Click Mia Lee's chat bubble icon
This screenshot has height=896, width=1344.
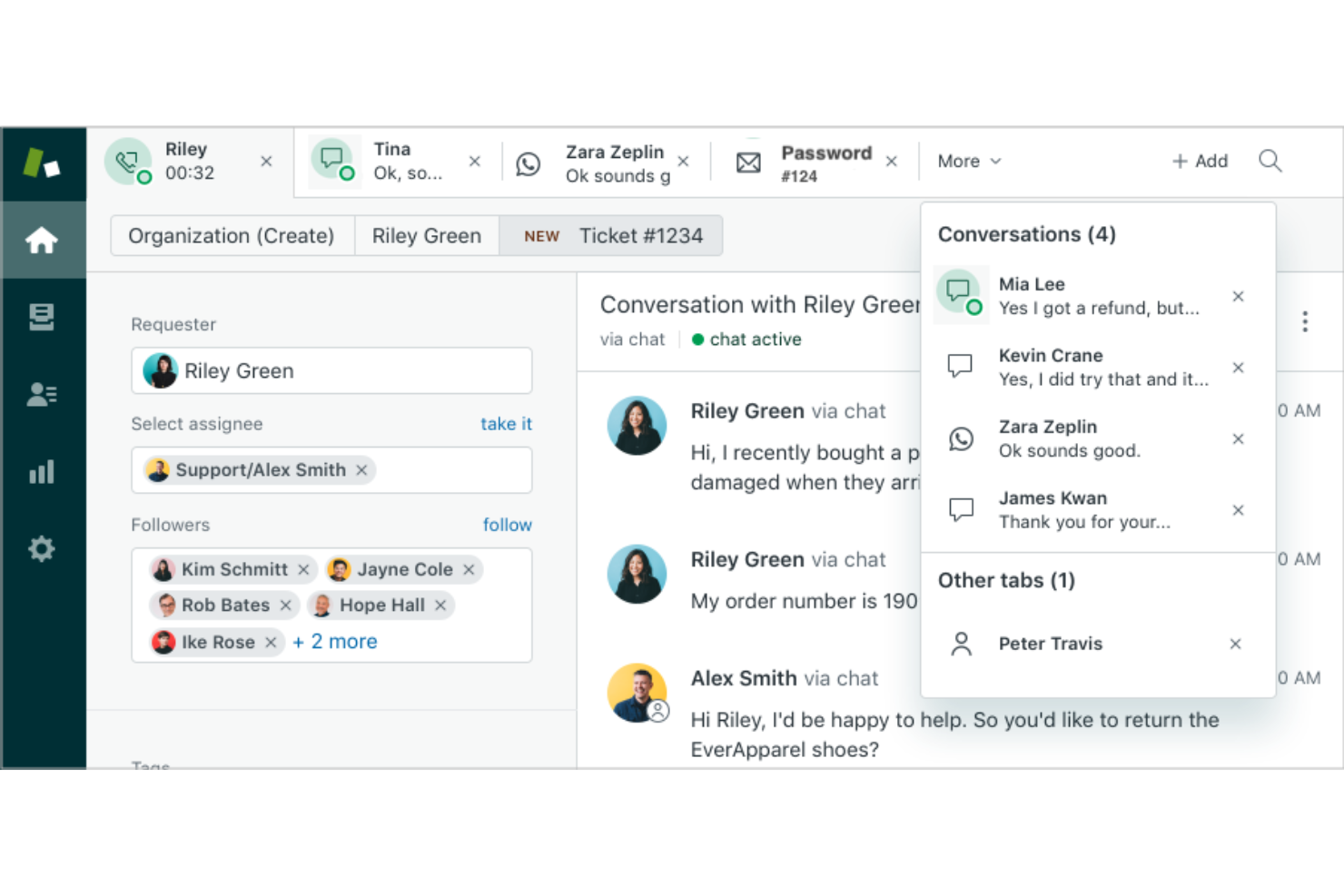(961, 293)
